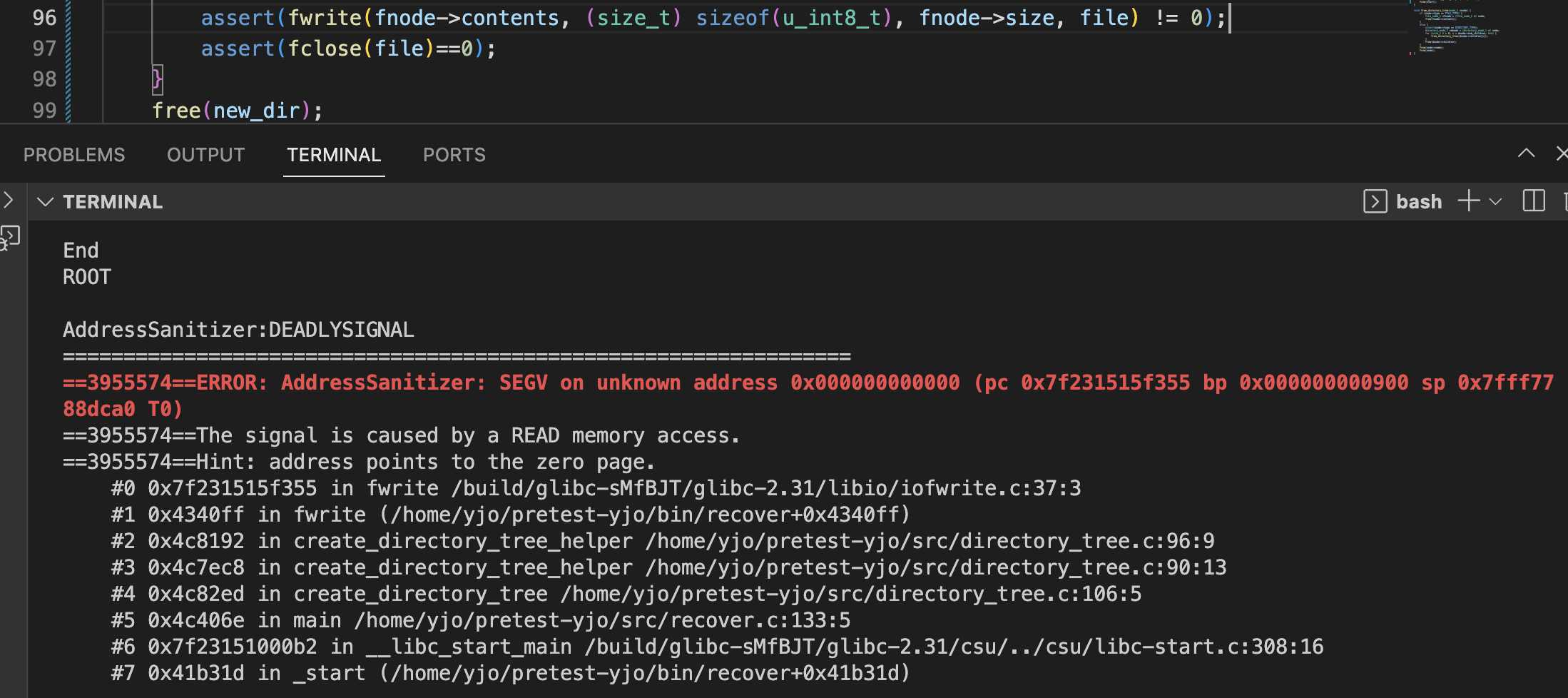Image resolution: width=1568 pixels, height=698 pixels.
Task: Follow the recover.c:133:5 stack trace link
Action: [603, 620]
